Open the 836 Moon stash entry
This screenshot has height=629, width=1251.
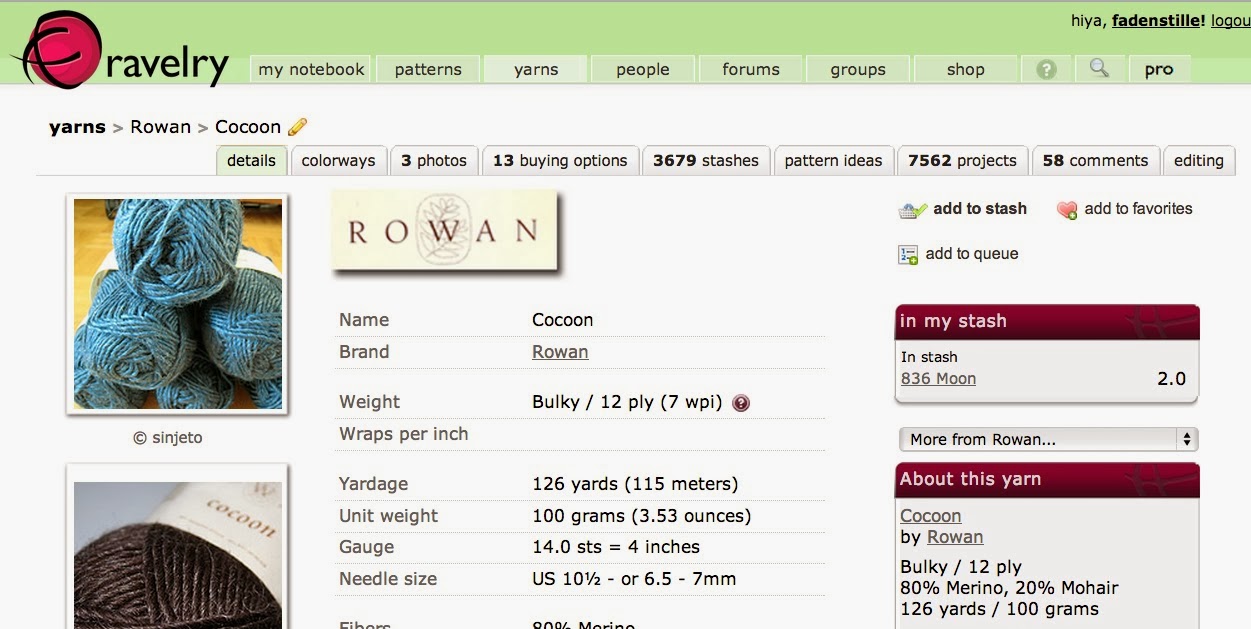click(938, 379)
